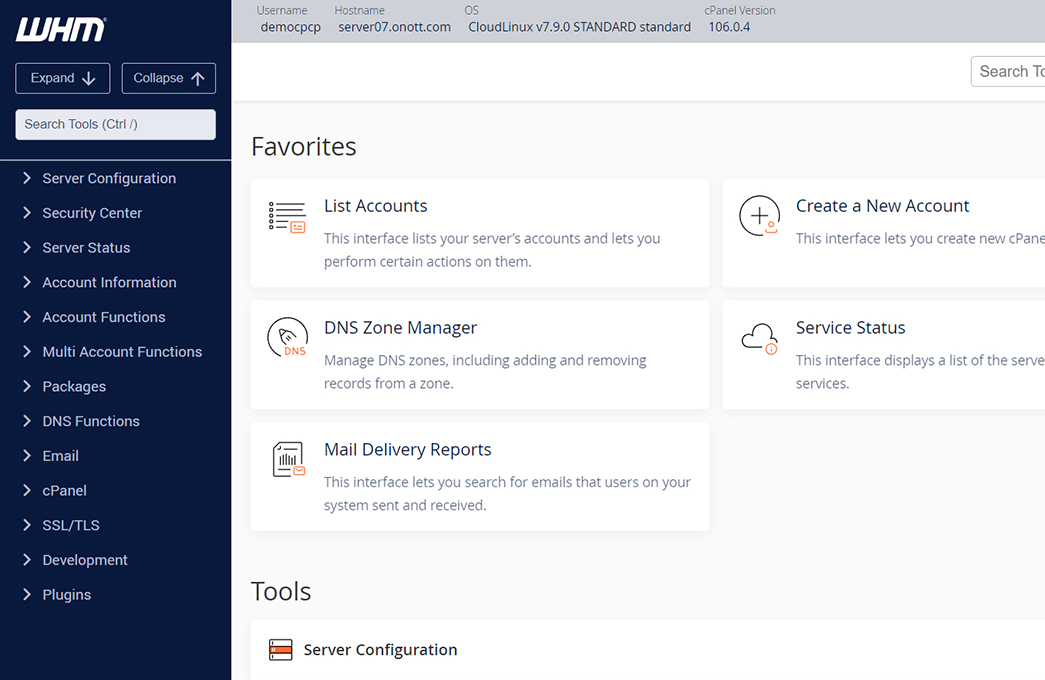Expand the Packages section chevron
The width and height of the screenshot is (1045, 680).
coord(27,386)
